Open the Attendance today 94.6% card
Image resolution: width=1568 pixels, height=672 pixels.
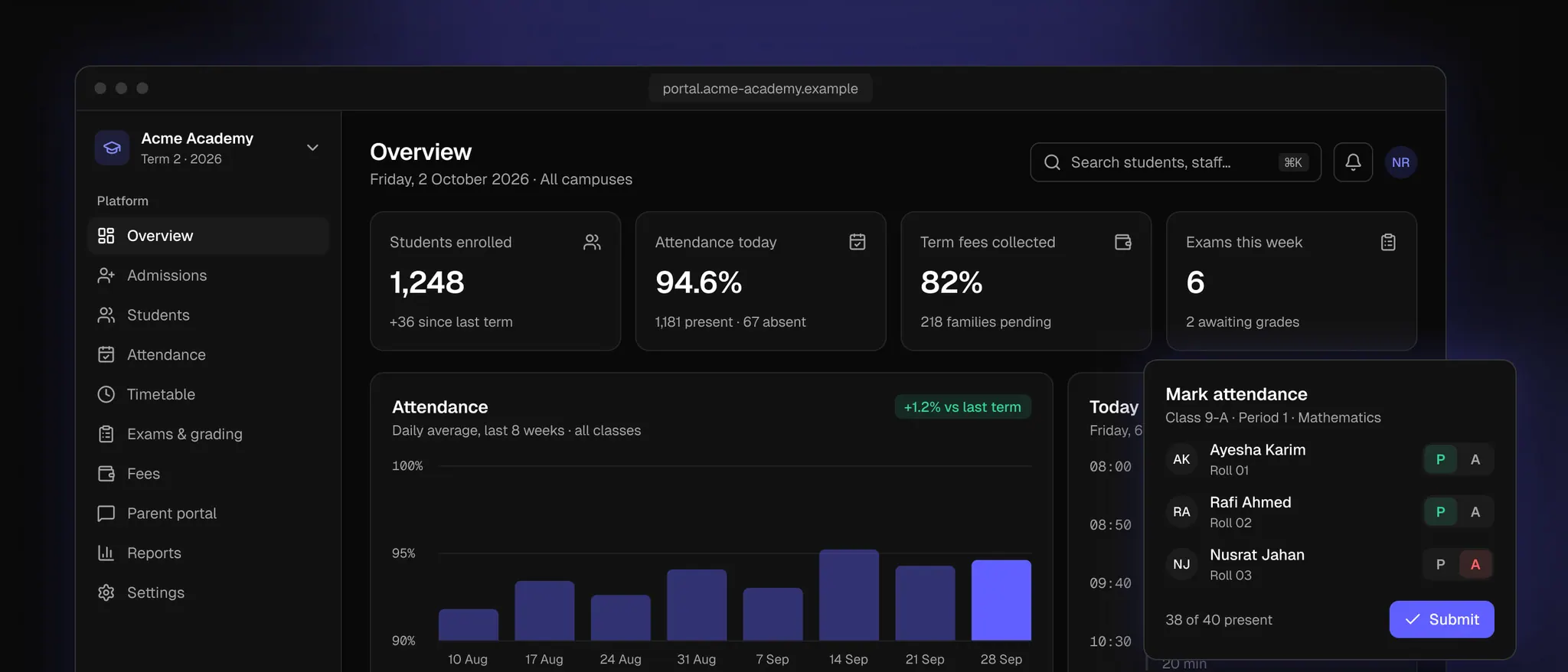[760, 281]
